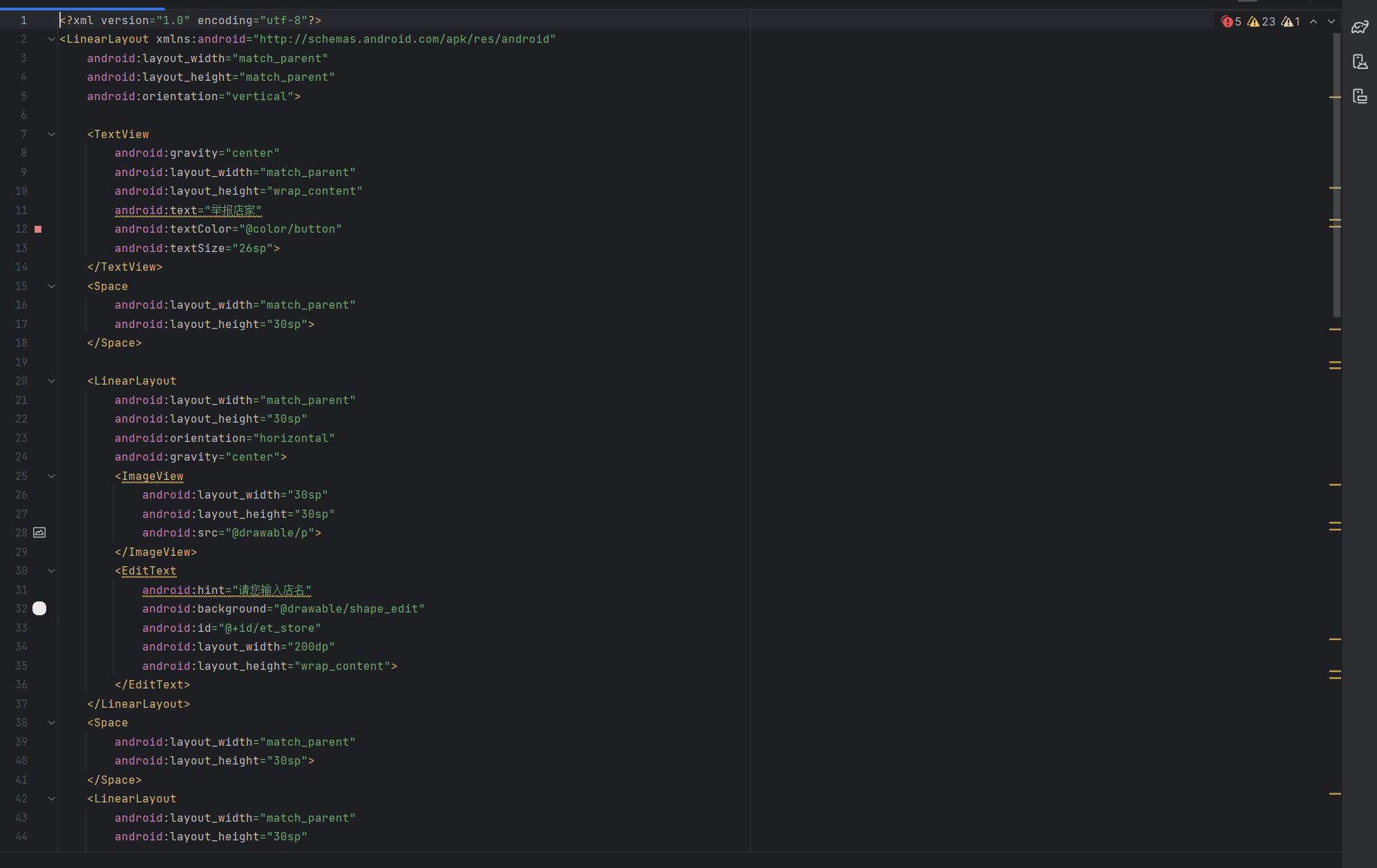Viewport: 1377px width, 868px height.
Task: Open the Device Manager panel
Action: click(1360, 62)
